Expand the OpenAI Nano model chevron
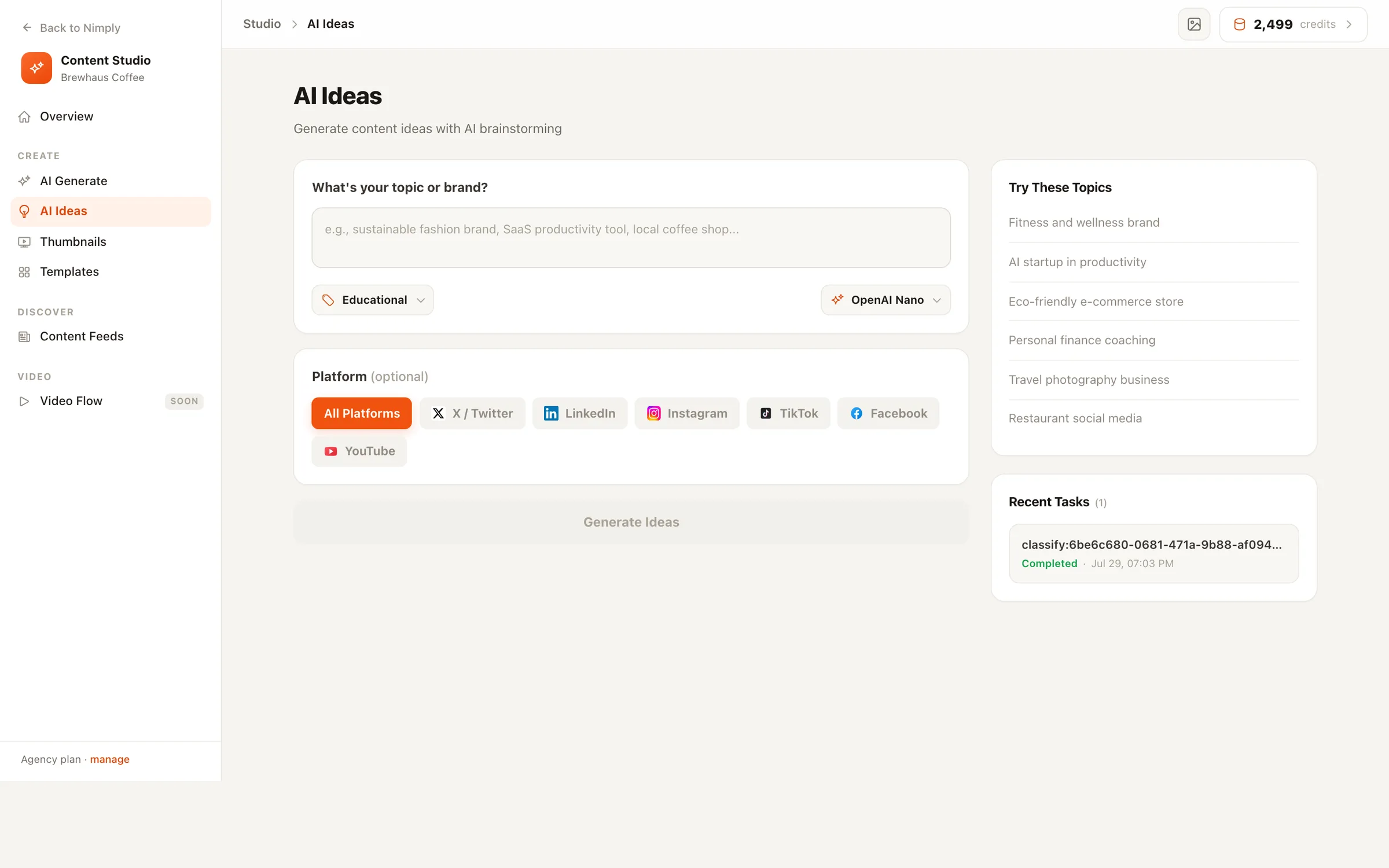 pos(937,300)
